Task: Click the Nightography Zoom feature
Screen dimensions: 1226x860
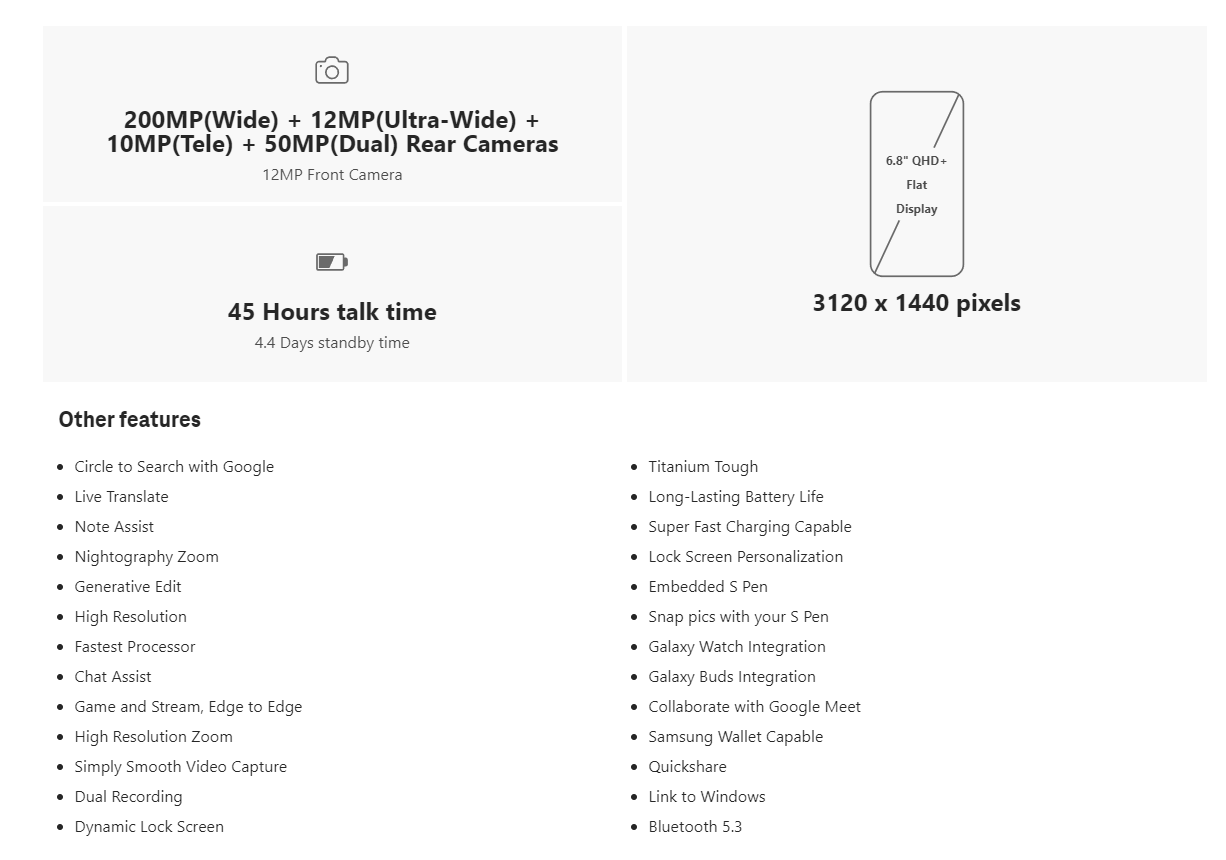Action: pyautogui.click(x=147, y=557)
